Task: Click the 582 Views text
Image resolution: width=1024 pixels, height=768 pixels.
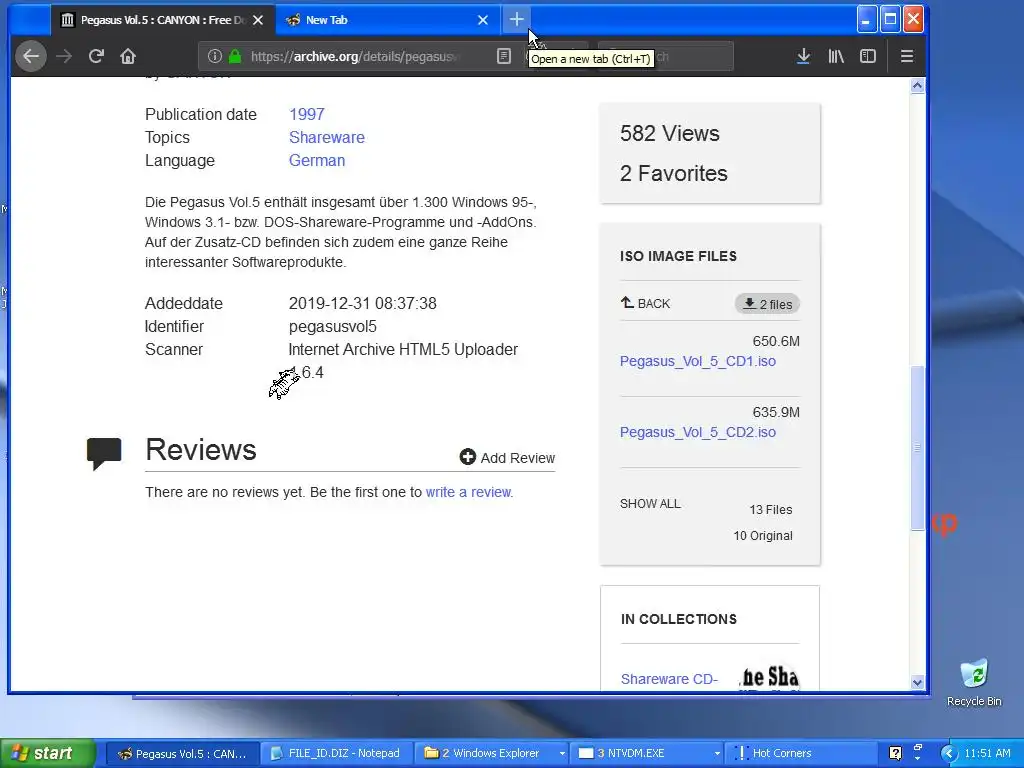Action: 669,133
